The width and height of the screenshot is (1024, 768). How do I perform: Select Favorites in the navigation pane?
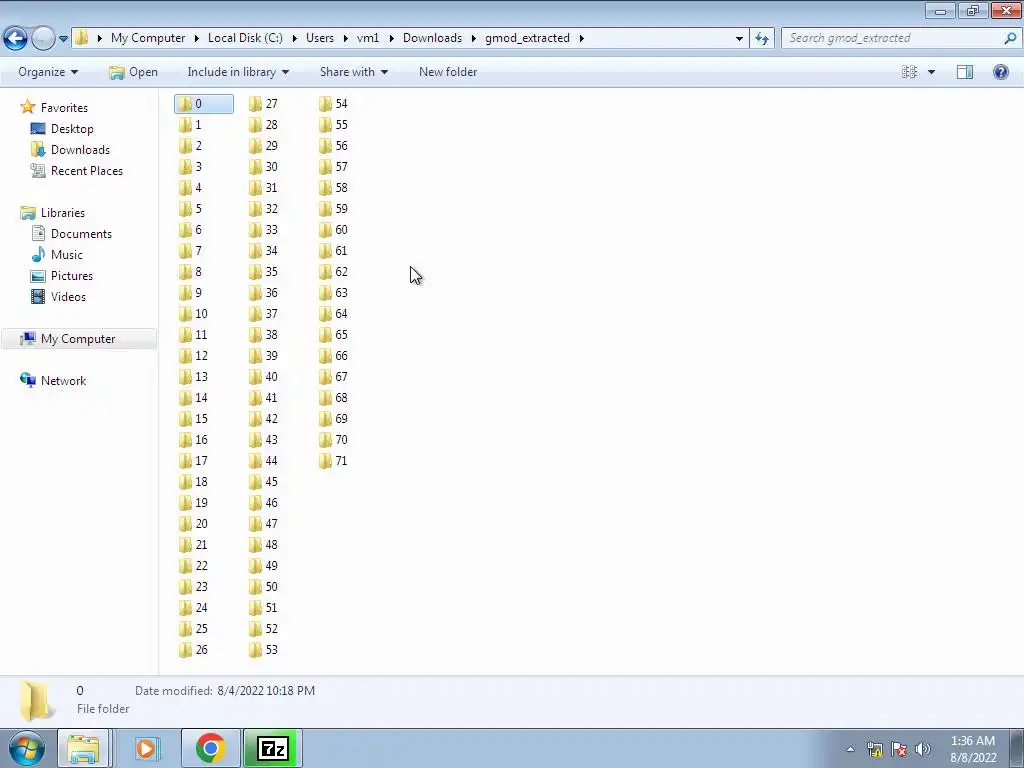54,108
